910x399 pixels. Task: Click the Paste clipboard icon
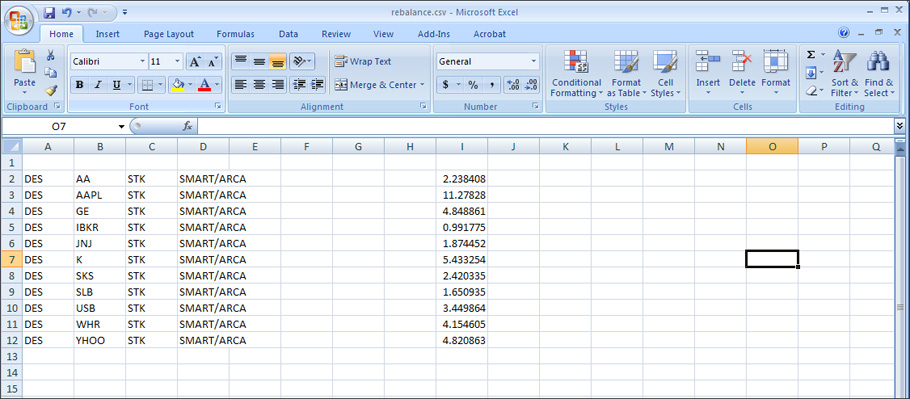(x=24, y=61)
